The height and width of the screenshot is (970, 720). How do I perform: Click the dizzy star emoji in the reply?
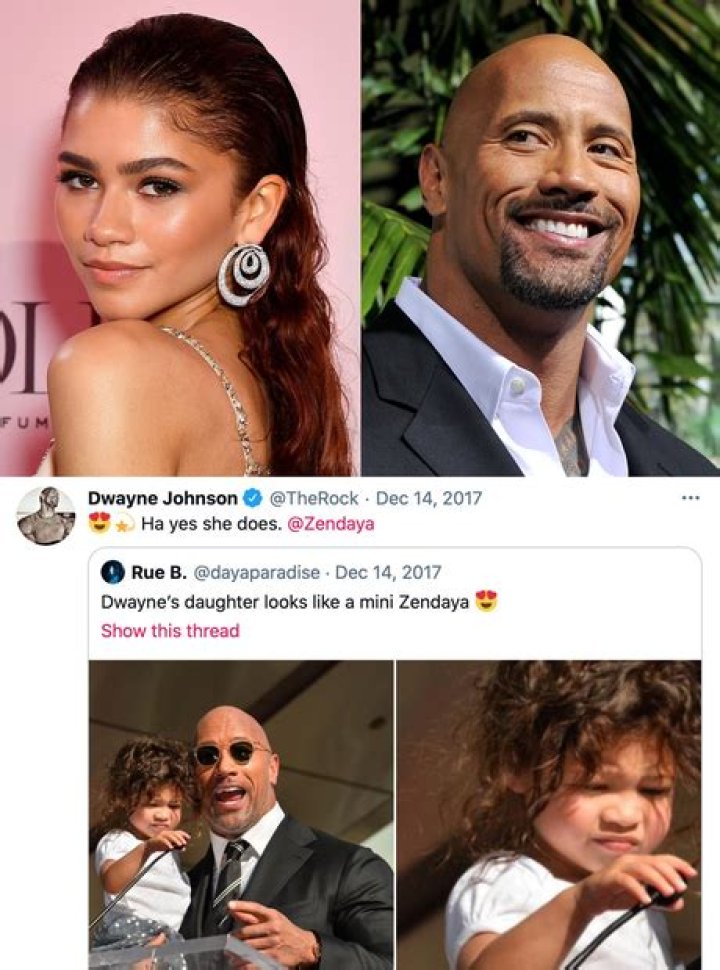click(x=122, y=522)
